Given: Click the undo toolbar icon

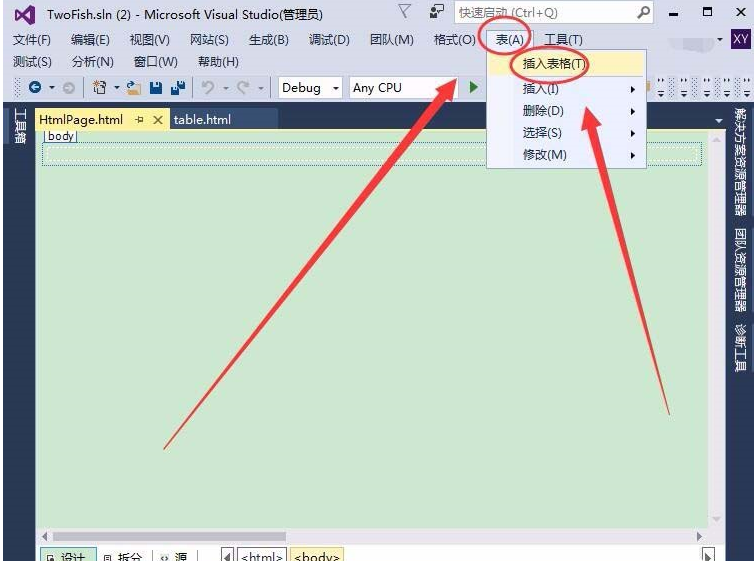Looking at the screenshot, I should coord(208,87).
